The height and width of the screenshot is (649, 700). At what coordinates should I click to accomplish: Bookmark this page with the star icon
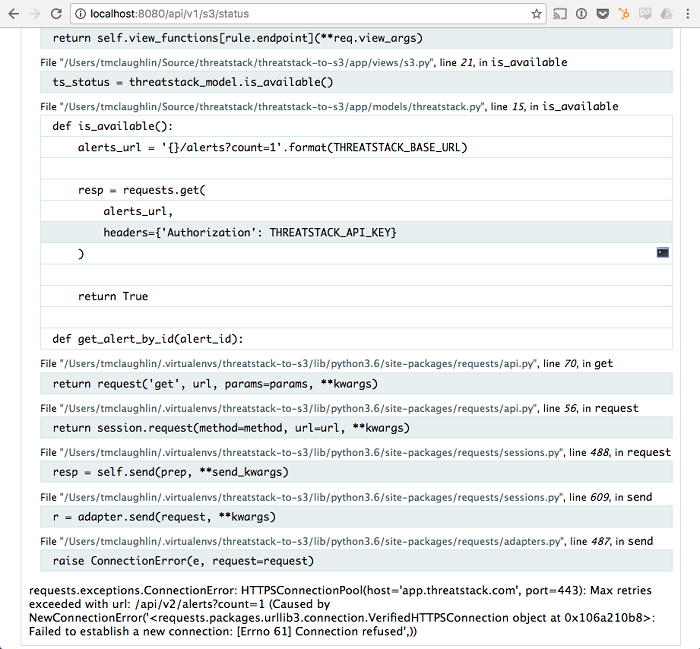pos(536,14)
